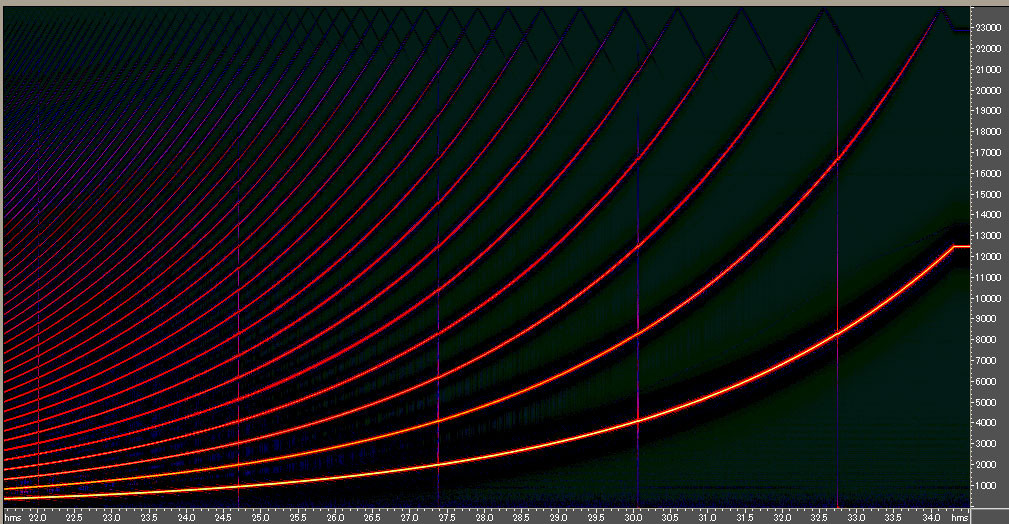Select 30.5 on the time ruler
Viewport: 1009px width, 524px height.
click(670, 517)
